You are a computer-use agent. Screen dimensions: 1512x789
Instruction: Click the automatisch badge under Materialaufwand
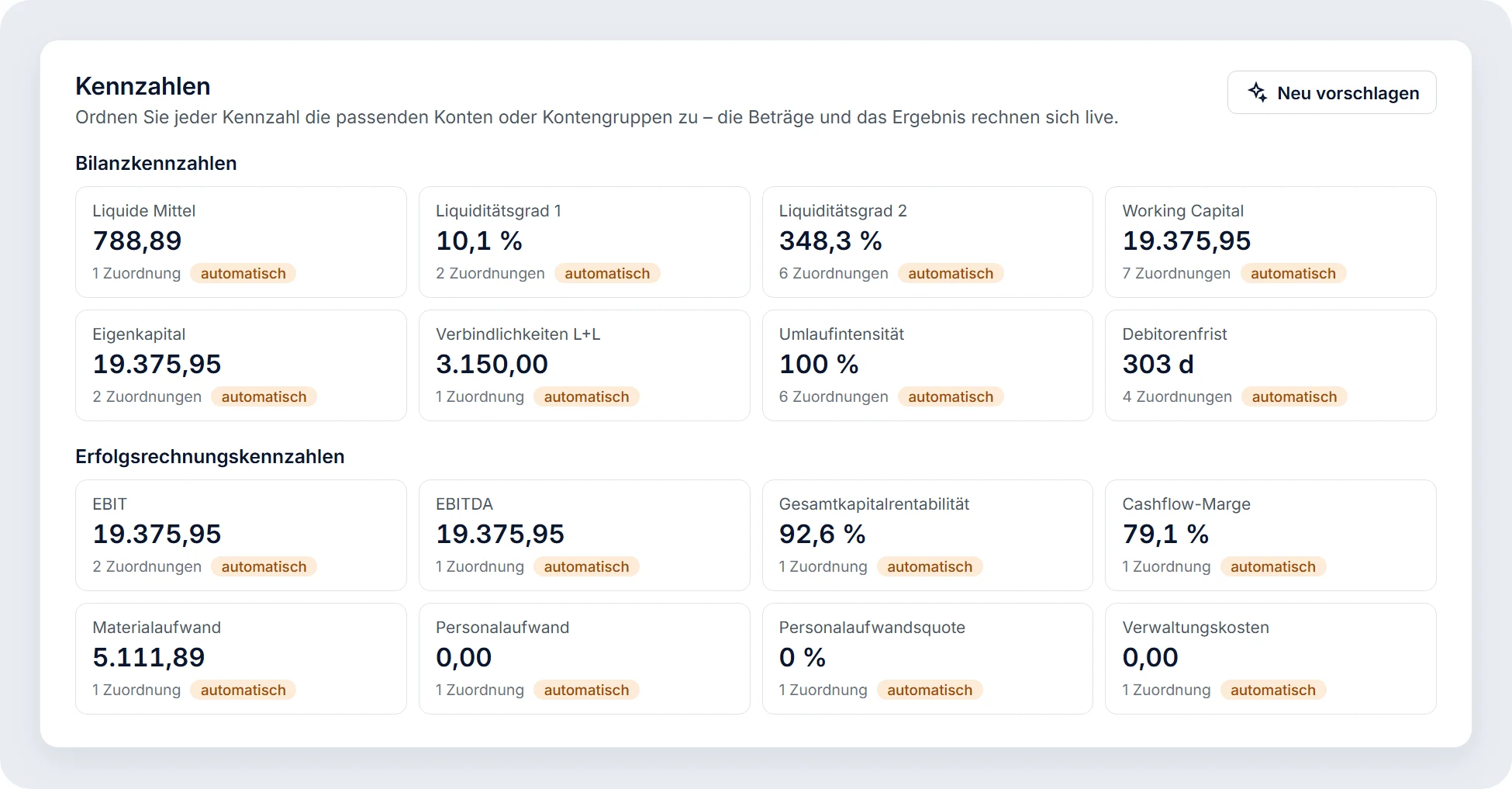(243, 690)
